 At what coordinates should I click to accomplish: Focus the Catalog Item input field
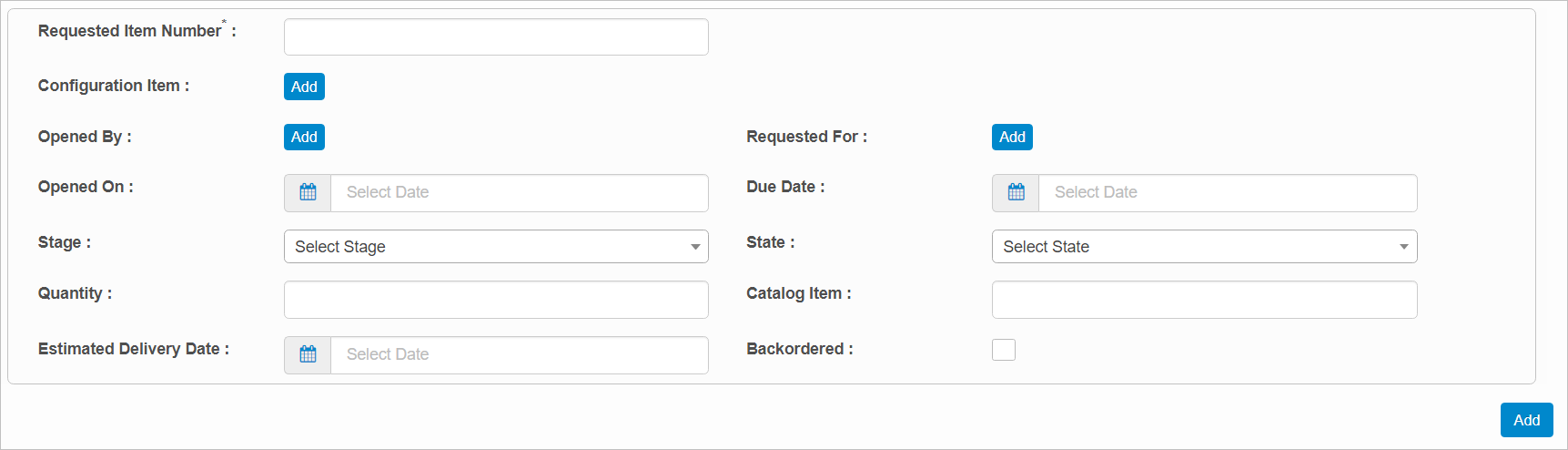pos(1204,300)
